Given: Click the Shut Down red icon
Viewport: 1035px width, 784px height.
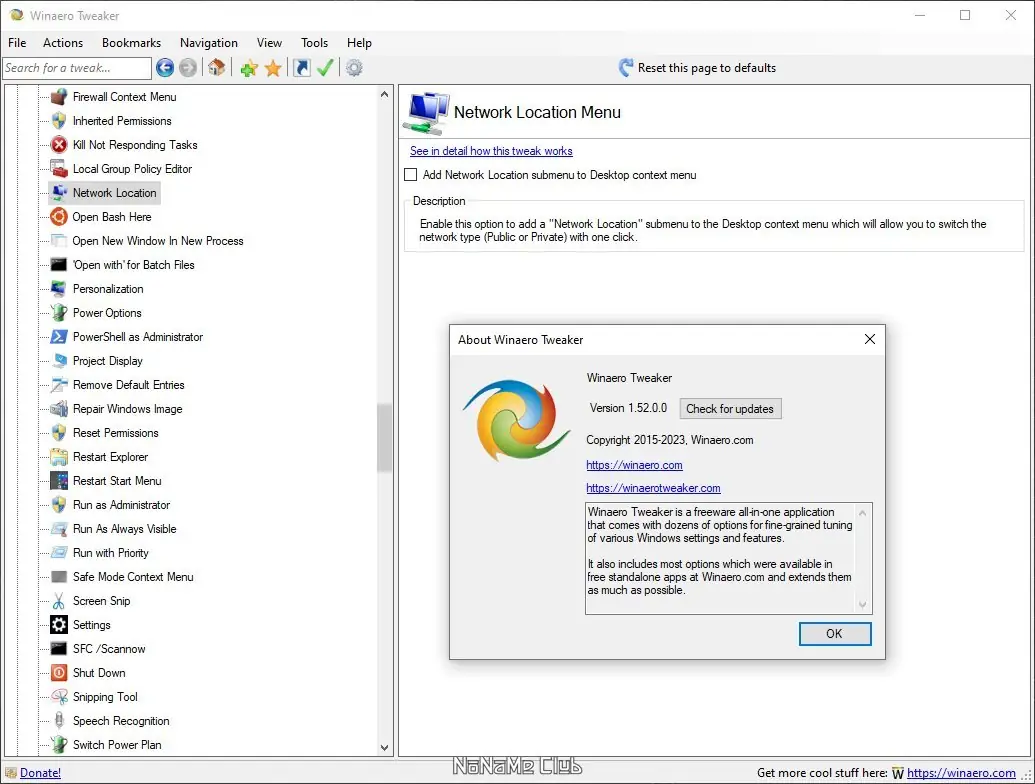Looking at the screenshot, I should click(59, 672).
